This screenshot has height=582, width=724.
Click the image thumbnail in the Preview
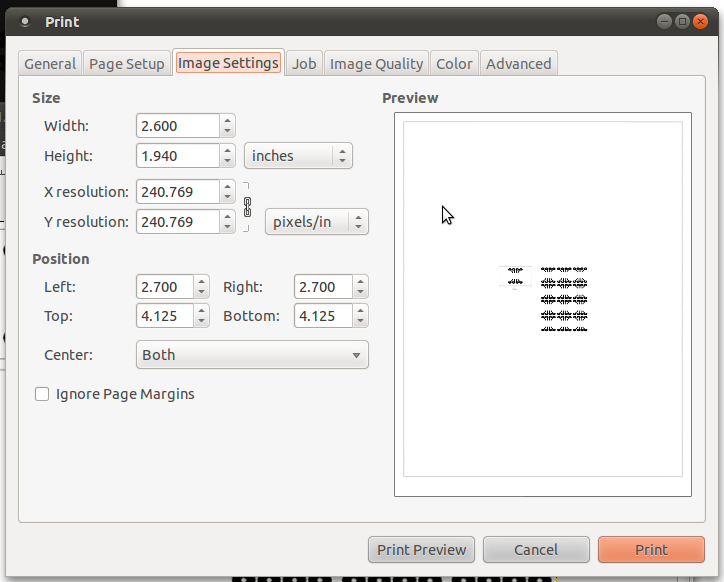click(x=543, y=299)
